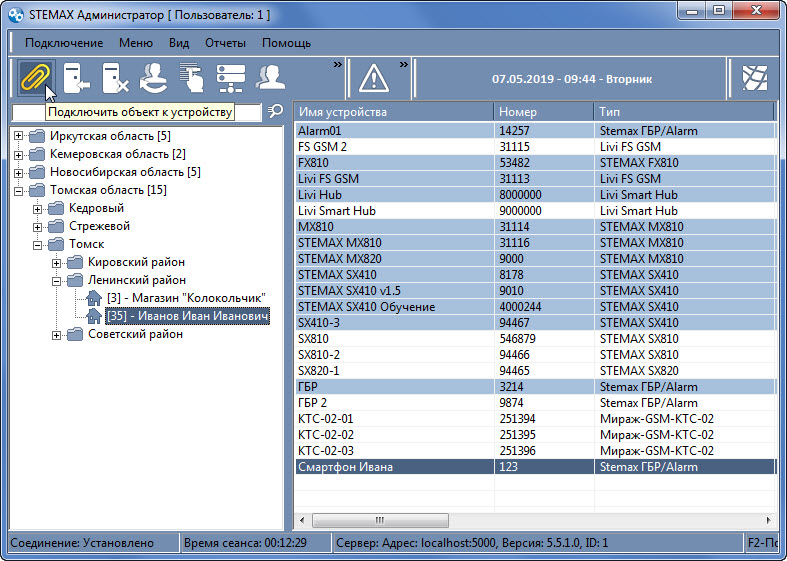
Task: Click the two users silhouette icon
Action: pyautogui.click(x=270, y=78)
